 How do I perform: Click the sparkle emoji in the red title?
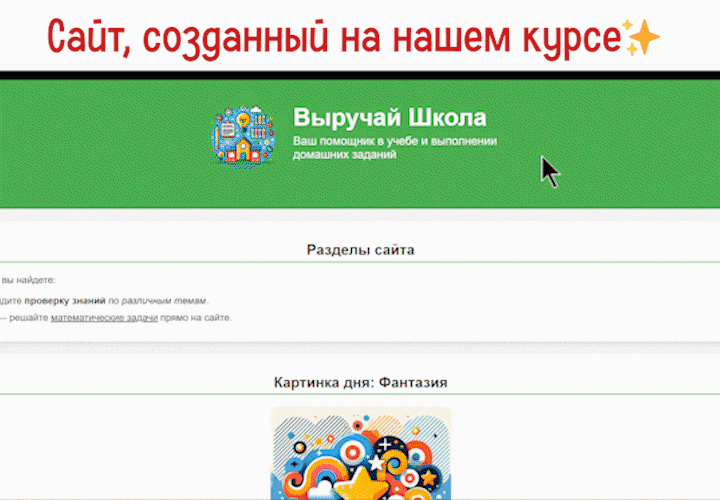click(x=641, y=39)
